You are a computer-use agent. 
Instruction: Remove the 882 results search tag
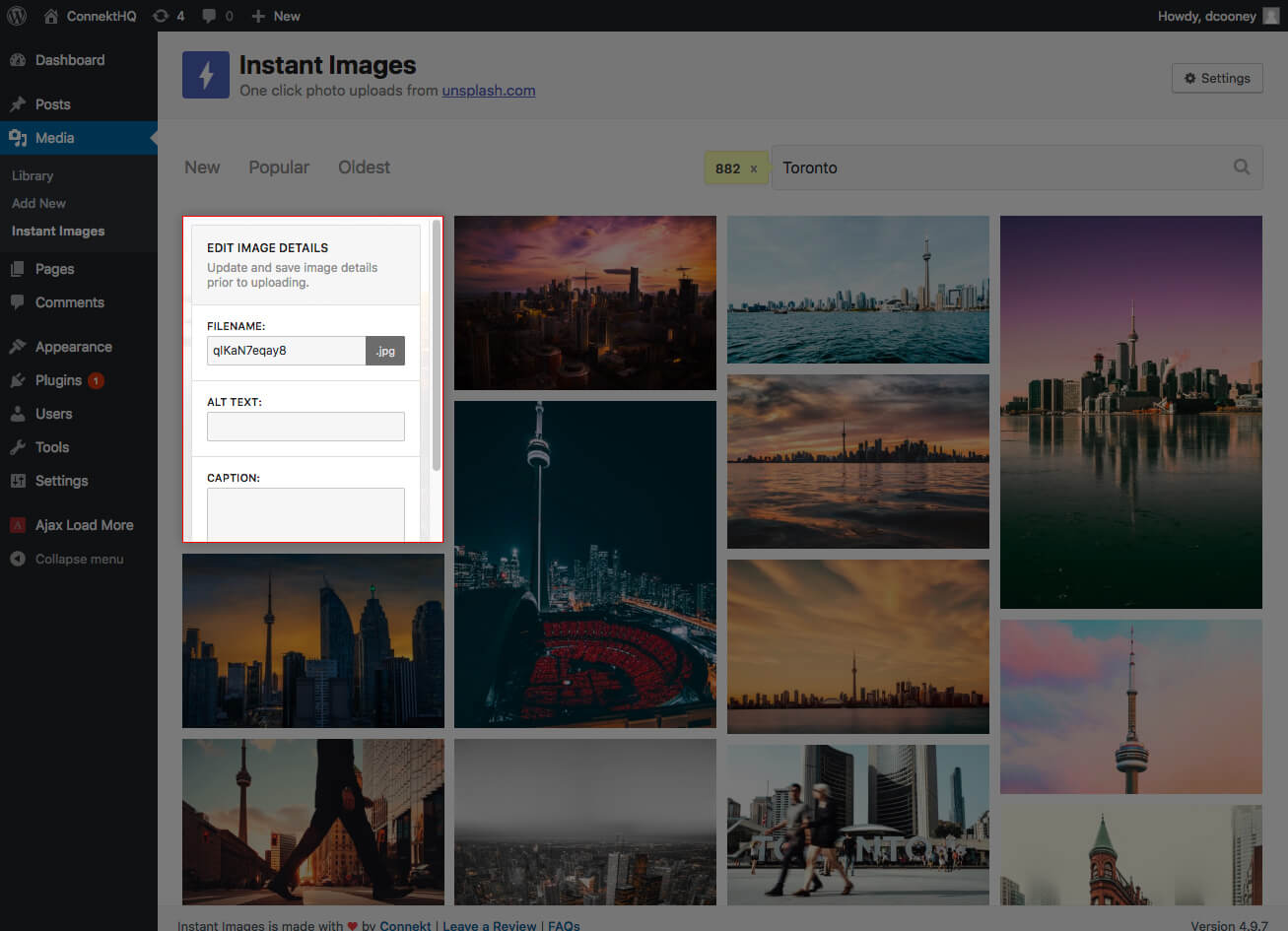pos(754,168)
